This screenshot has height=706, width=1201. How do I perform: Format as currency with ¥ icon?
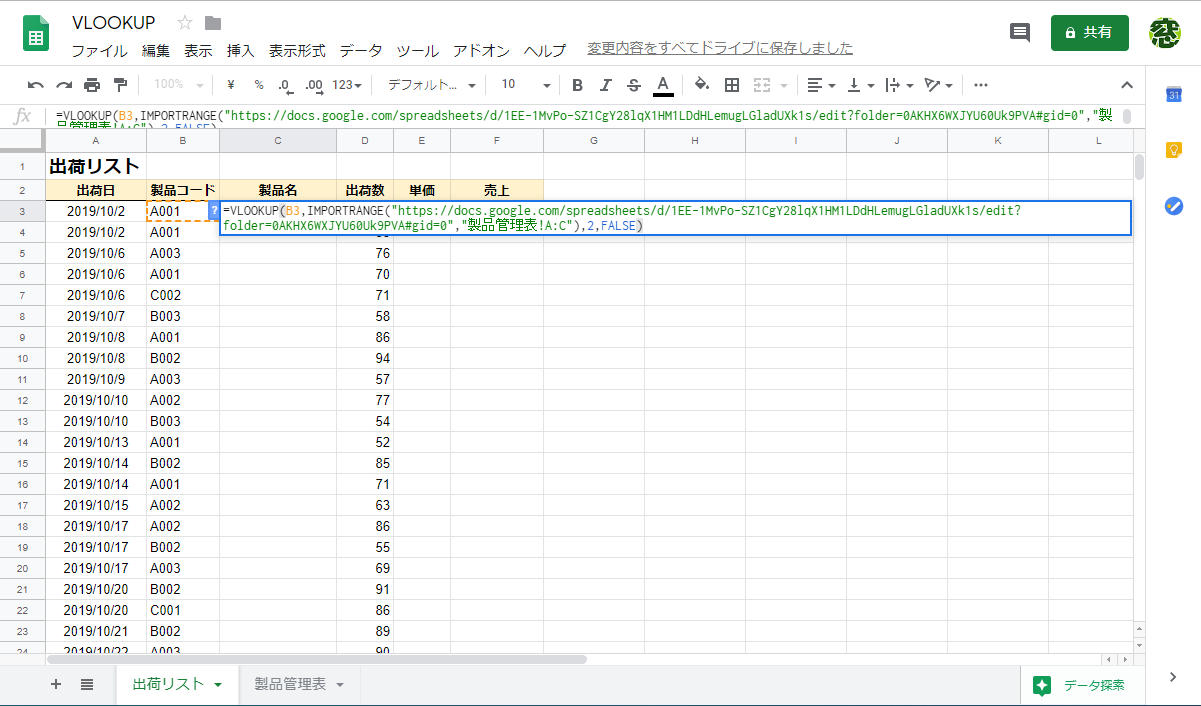tap(231, 85)
